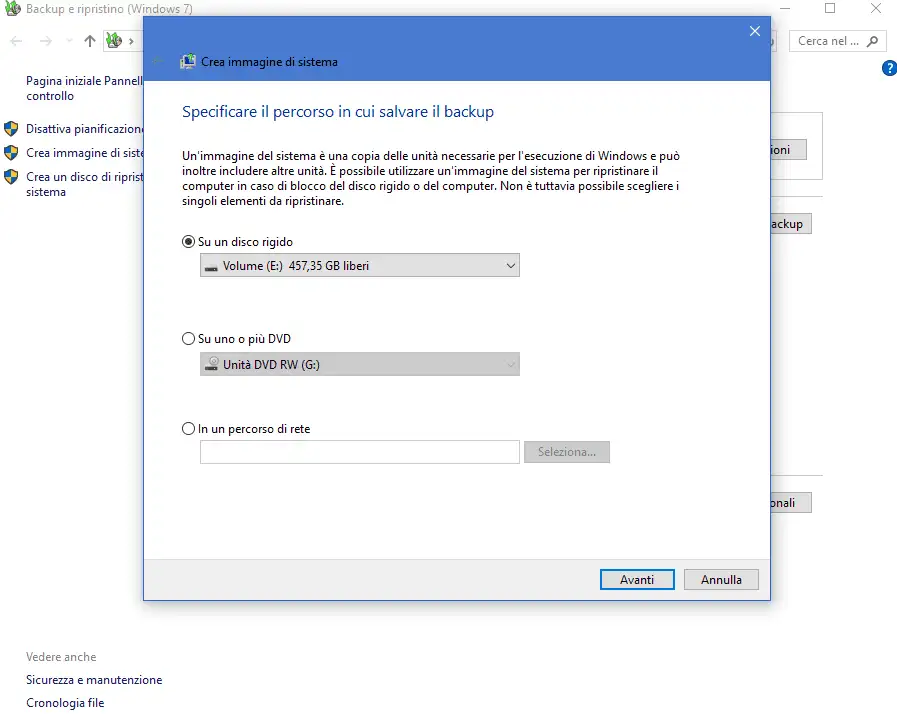This screenshot has height=725, width=897.
Task: Select 'In un percorso di rete' radio button
Action: (189, 429)
